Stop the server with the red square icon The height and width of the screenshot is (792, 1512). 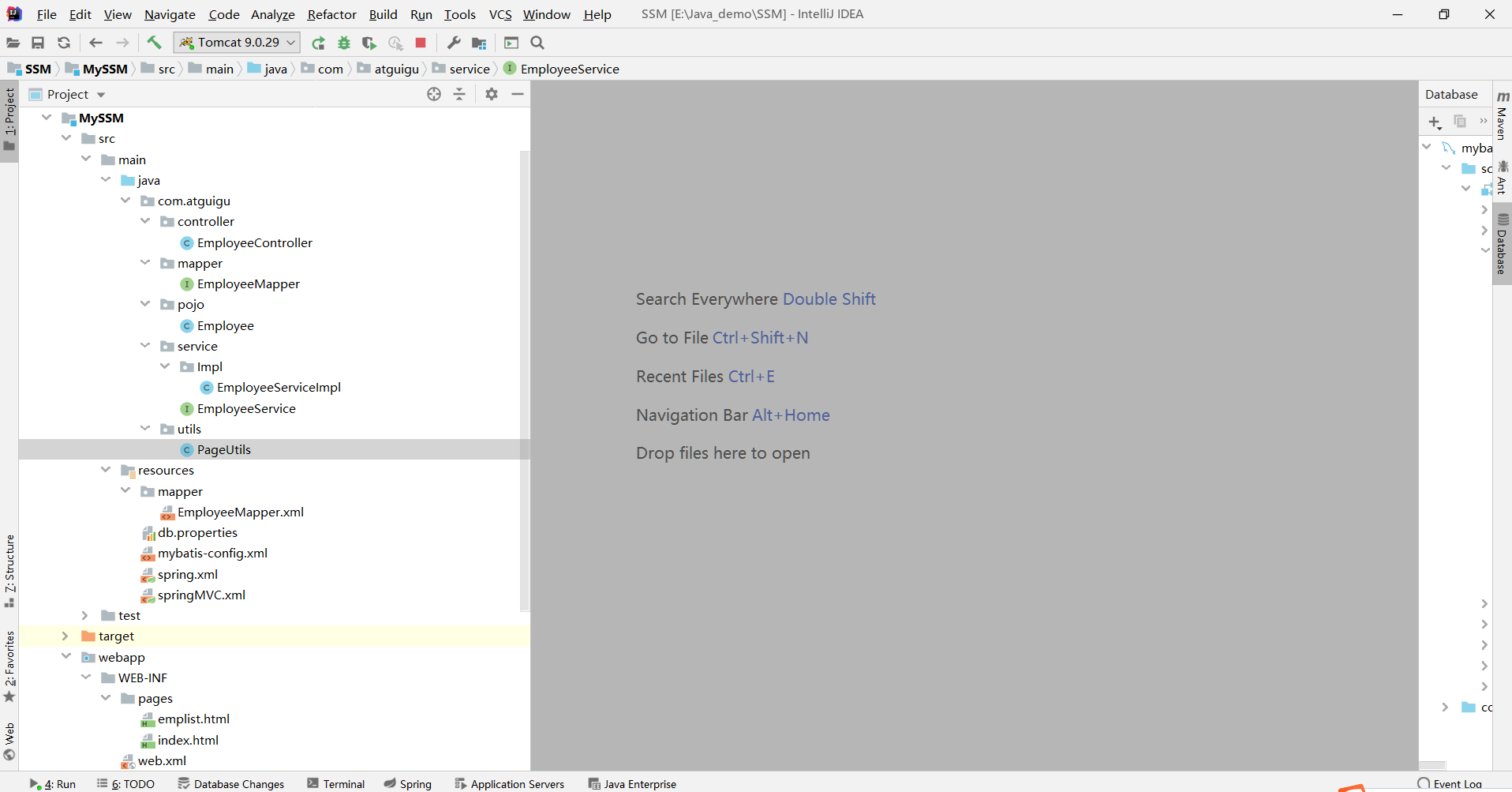click(421, 43)
